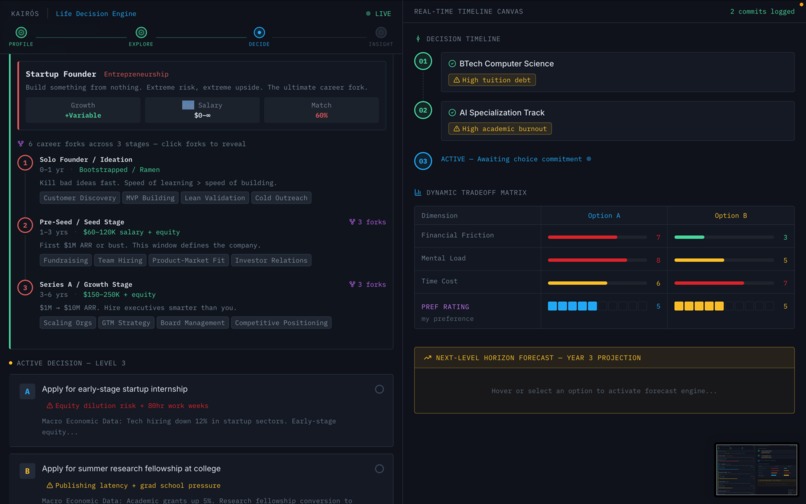Click check icon beside AI Specialization Track
This screenshot has height=504, width=806.
pos(452,113)
